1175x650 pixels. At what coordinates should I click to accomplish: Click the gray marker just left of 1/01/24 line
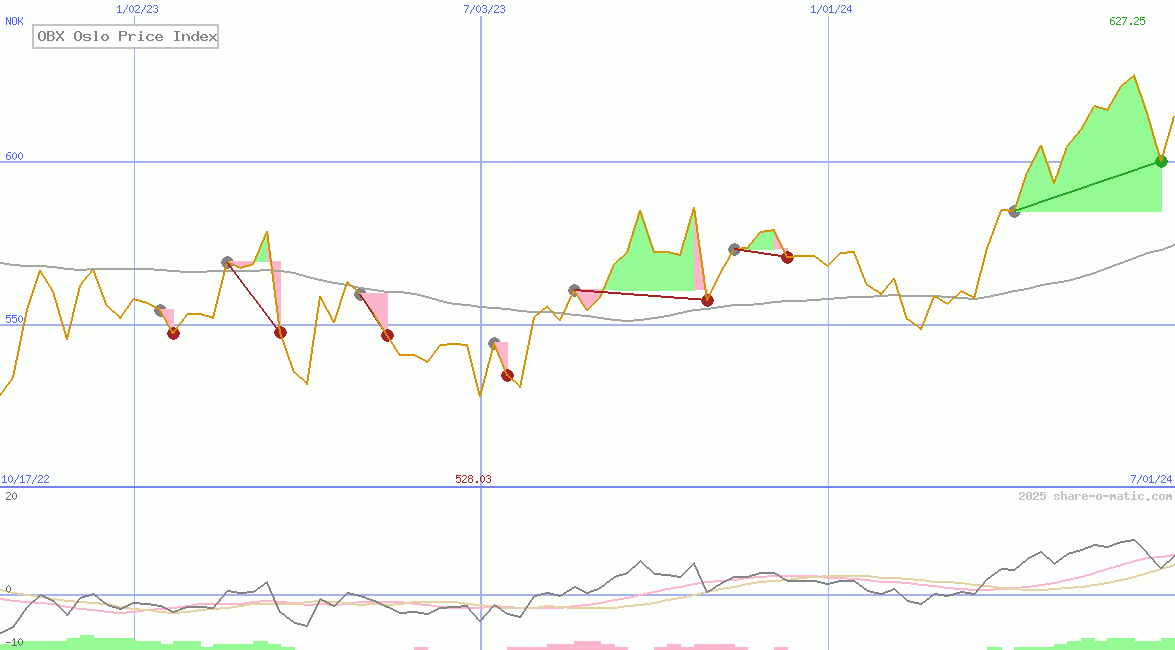(x=734, y=249)
